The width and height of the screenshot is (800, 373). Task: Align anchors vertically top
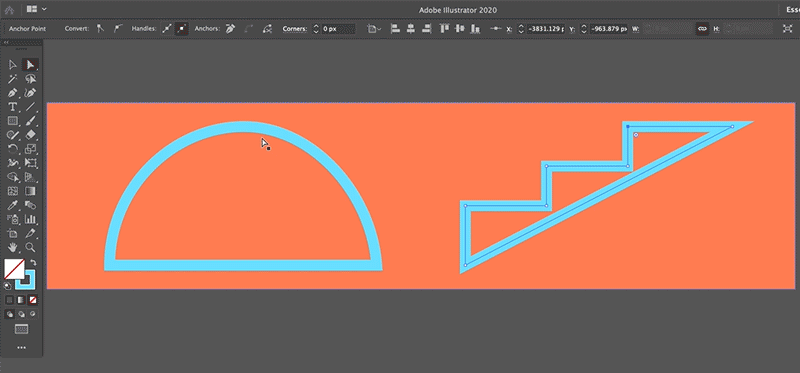coord(445,29)
